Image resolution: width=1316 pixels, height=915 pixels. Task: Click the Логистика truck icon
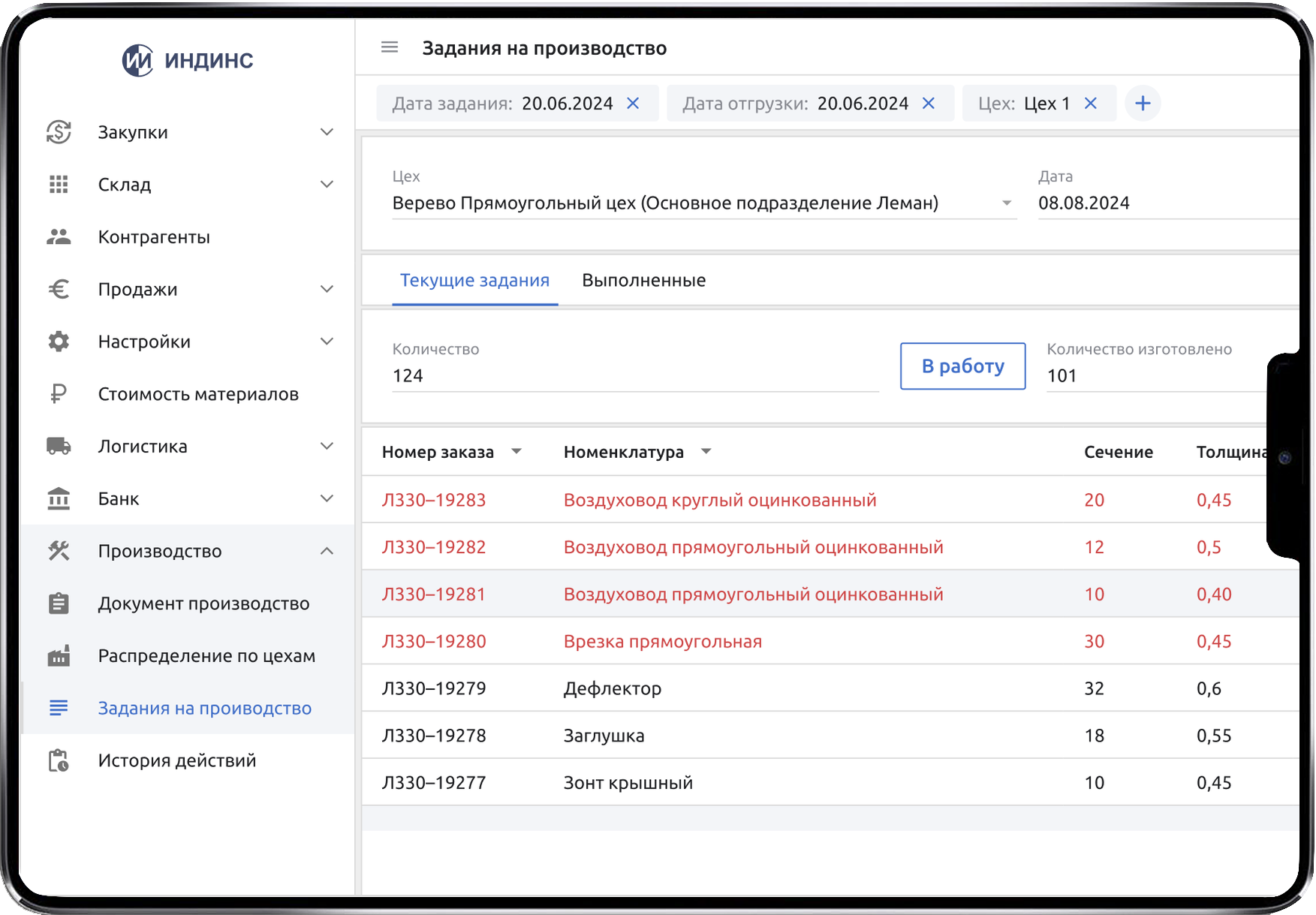coord(58,446)
